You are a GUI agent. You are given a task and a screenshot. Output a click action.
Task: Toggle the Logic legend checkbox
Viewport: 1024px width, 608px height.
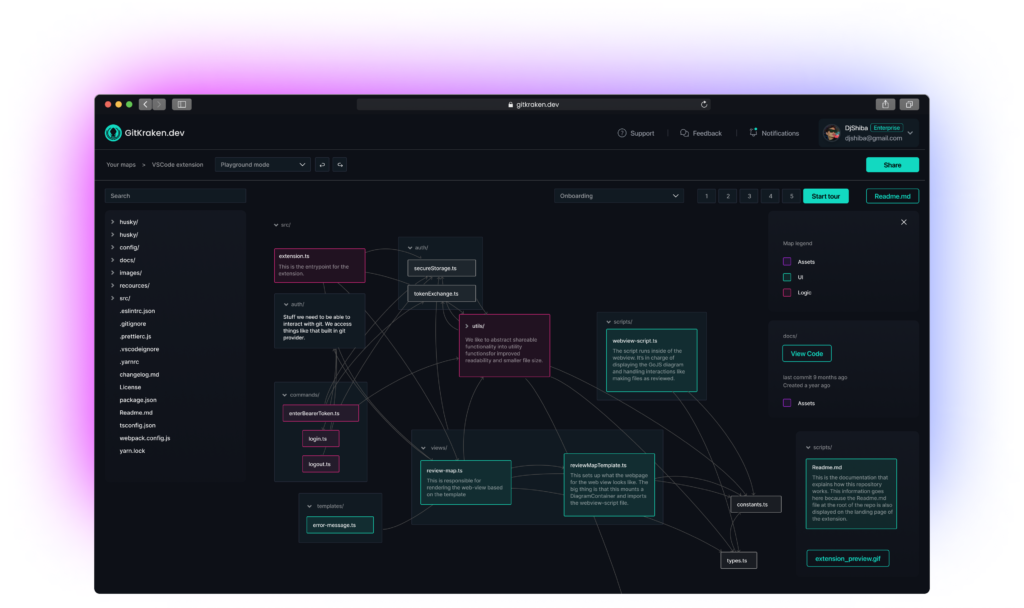(x=787, y=293)
